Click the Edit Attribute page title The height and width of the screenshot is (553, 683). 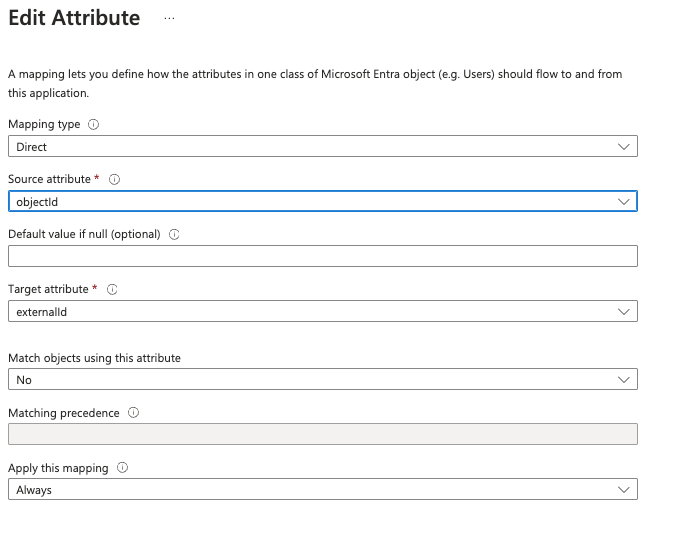74,19
